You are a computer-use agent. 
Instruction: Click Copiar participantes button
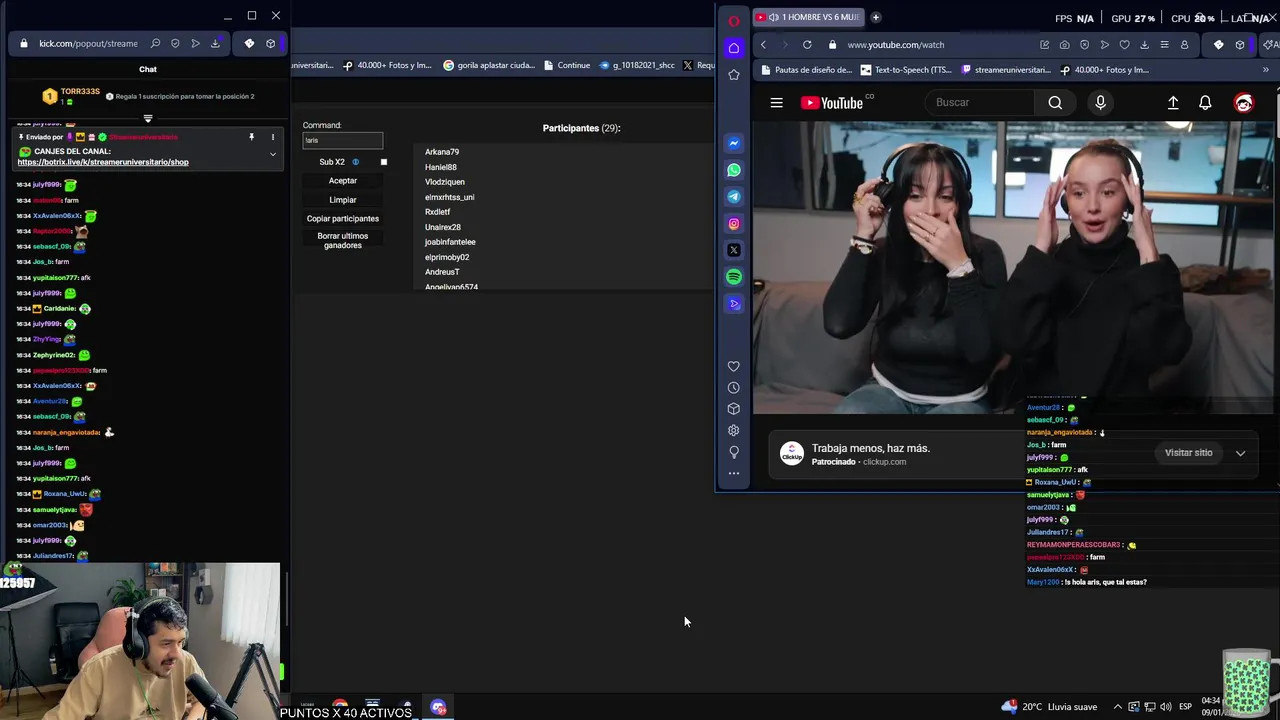pos(343,219)
